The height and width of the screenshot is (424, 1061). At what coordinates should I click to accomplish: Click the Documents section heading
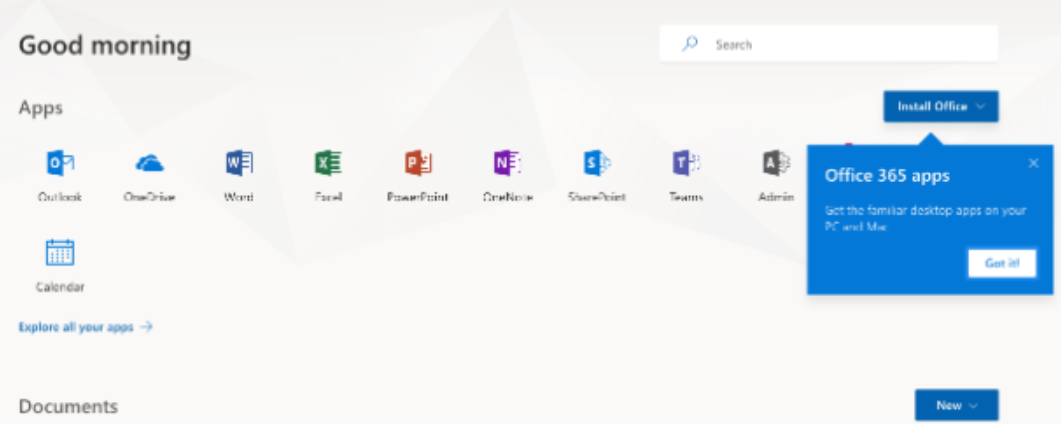pos(68,406)
